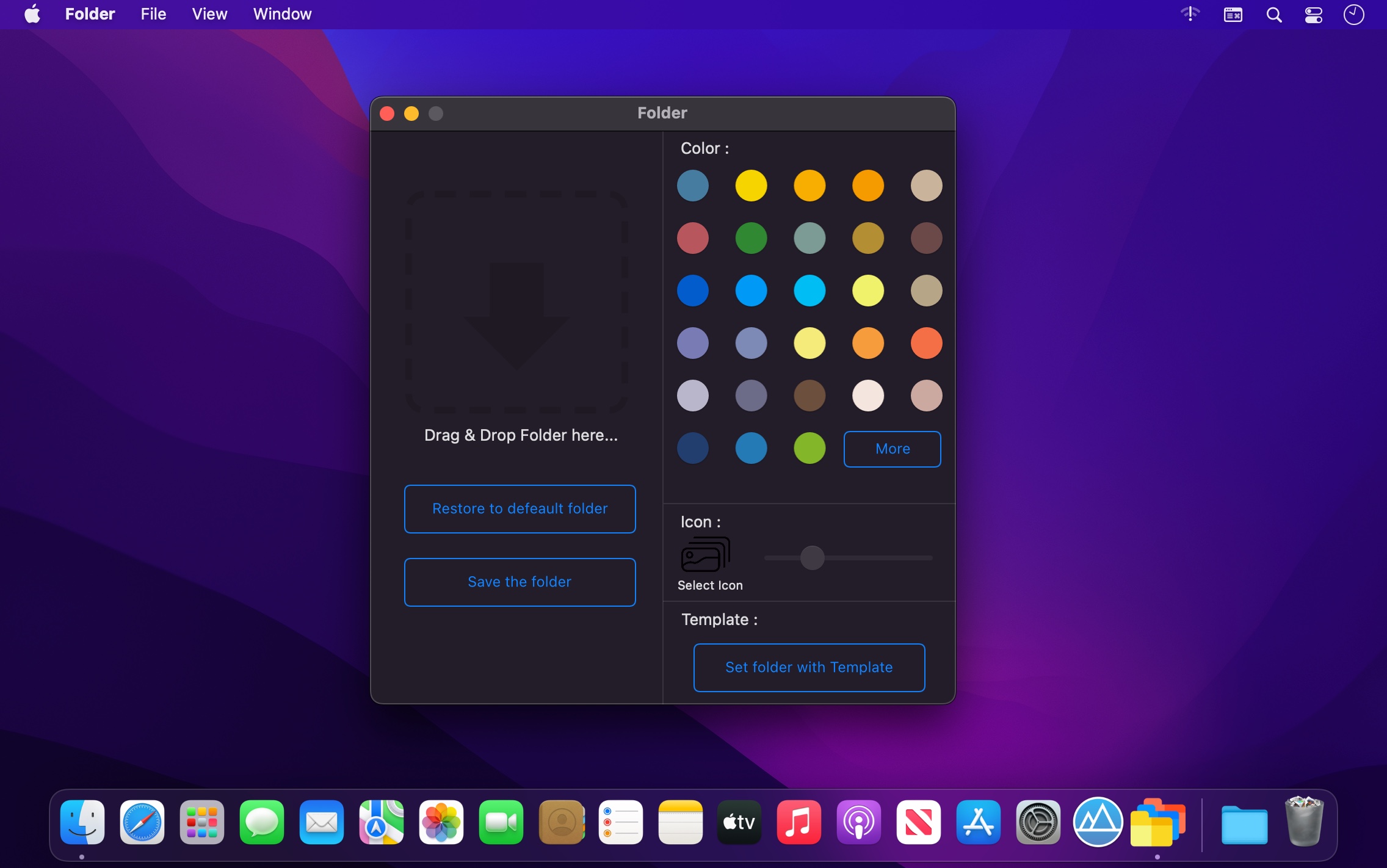Image resolution: width=1387 pixels, height=868 pixels.
Task: Pick the cream off-white color swatch
Action: [868, 396]
